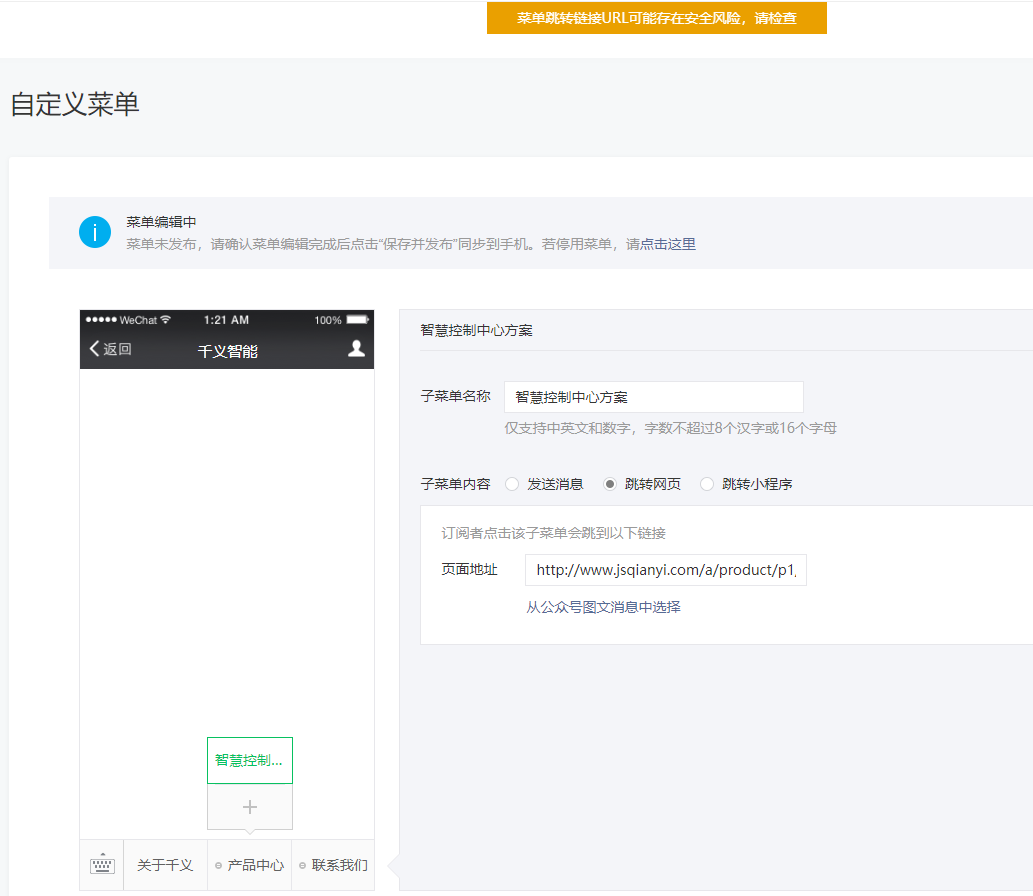Open the 关于千义 bottom menu
This screenshot has height=896, width=1033.
(165, 865)
